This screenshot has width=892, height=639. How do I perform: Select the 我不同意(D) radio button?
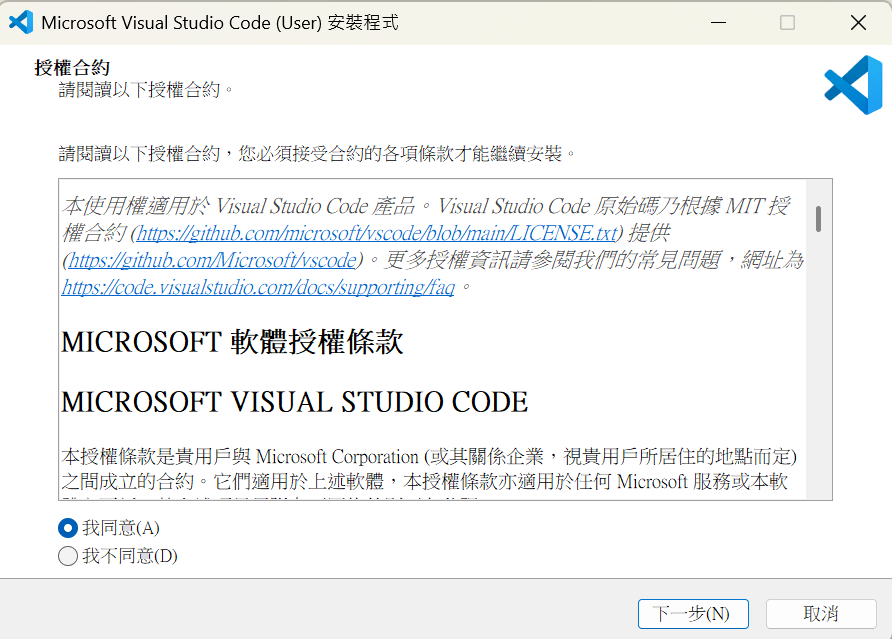[x=68, y=556]
